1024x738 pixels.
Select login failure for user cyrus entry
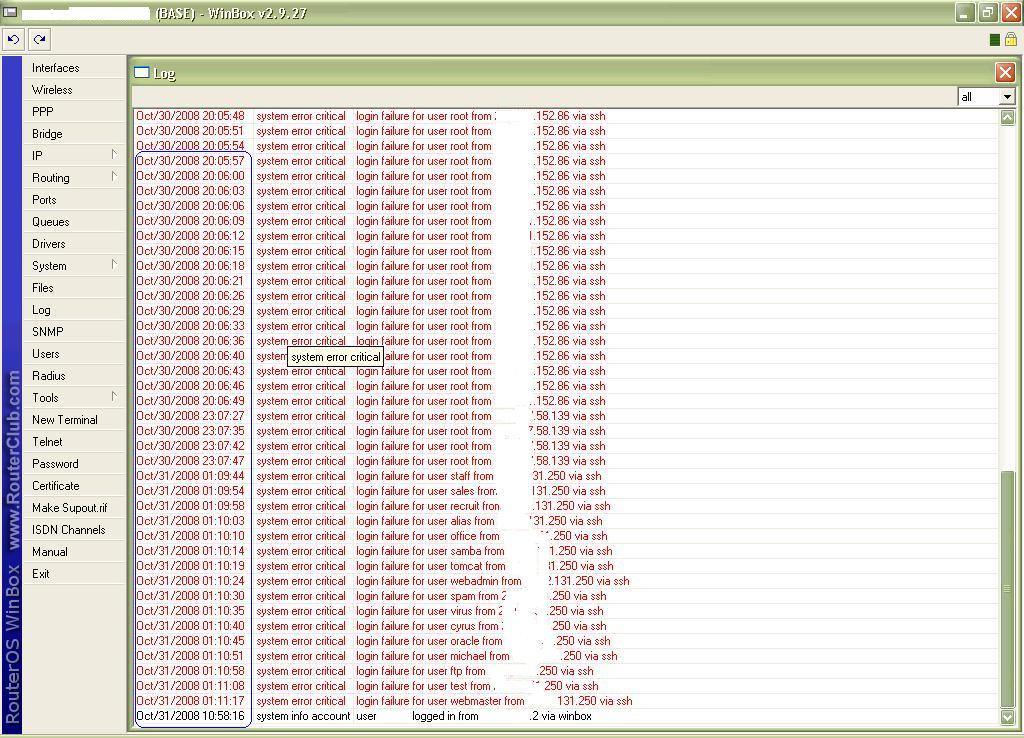566,627
